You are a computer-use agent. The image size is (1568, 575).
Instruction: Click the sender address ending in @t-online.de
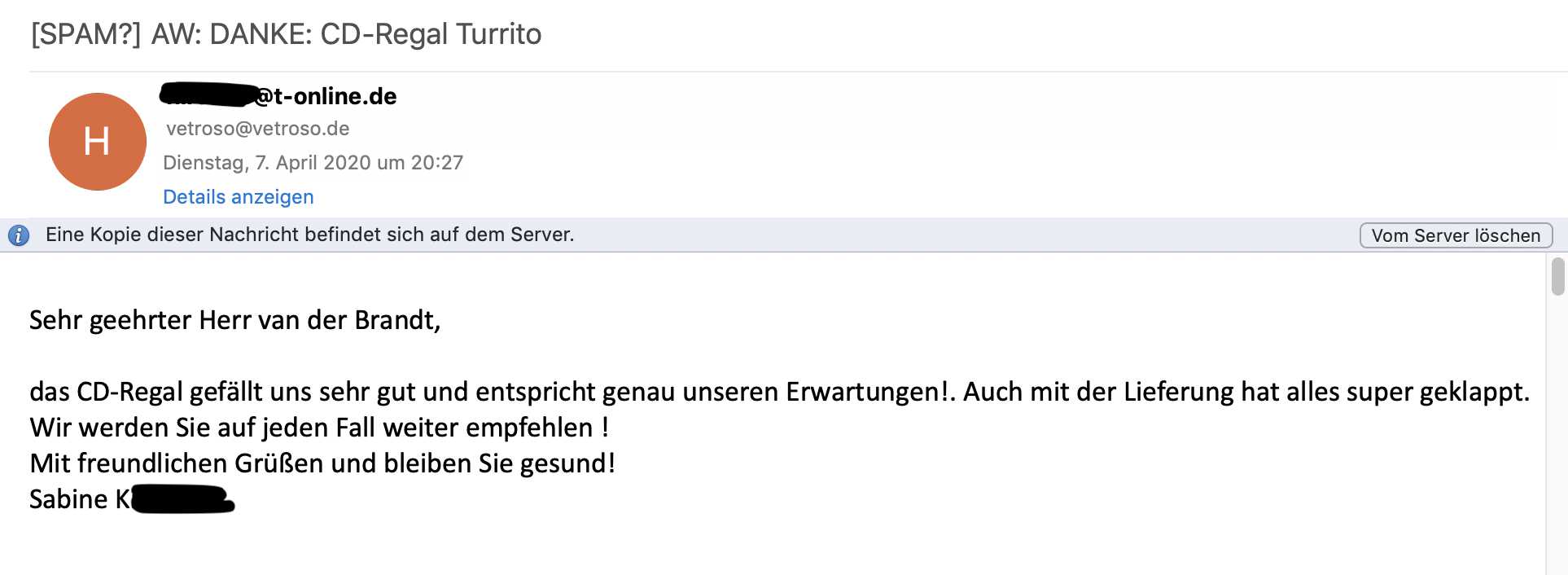click(x=326, y=96)
